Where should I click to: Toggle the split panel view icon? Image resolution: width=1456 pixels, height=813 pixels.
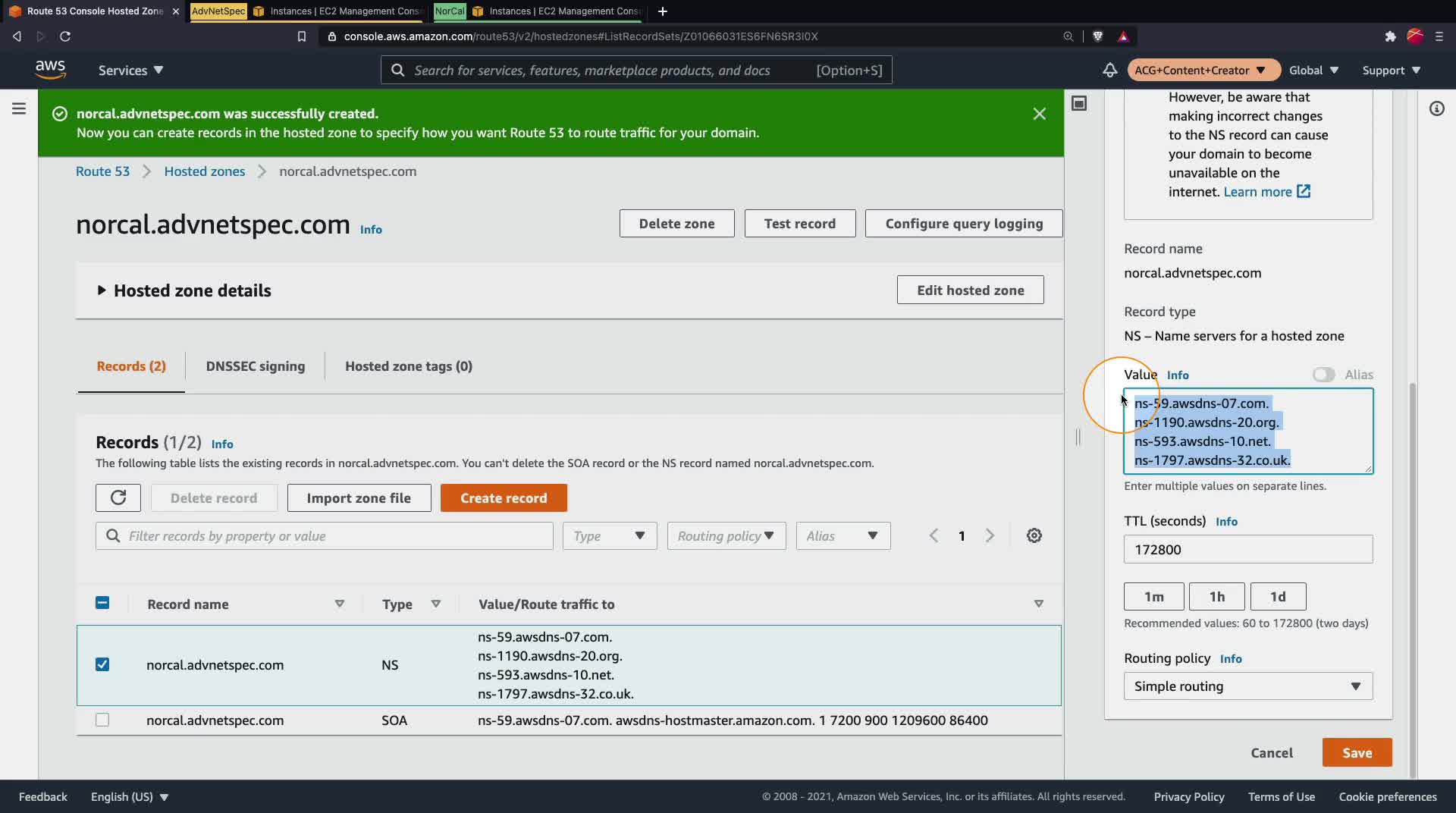1079,103
